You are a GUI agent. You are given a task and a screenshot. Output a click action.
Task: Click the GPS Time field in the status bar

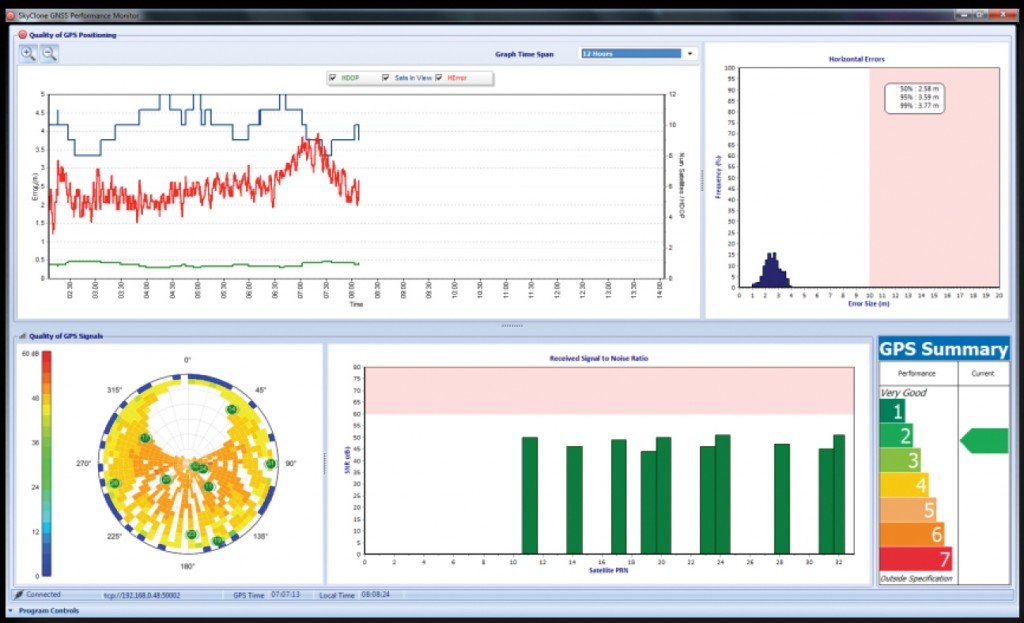click(x=263, y=594)
